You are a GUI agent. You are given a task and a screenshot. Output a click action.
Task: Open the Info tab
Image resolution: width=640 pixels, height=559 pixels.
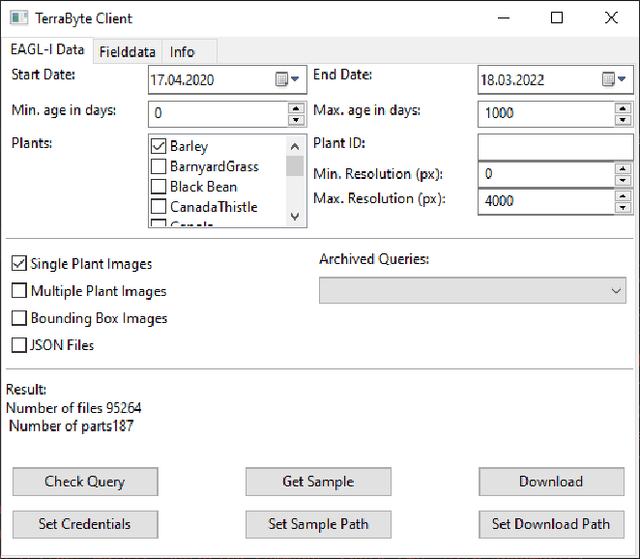click(x=182, y=52)
